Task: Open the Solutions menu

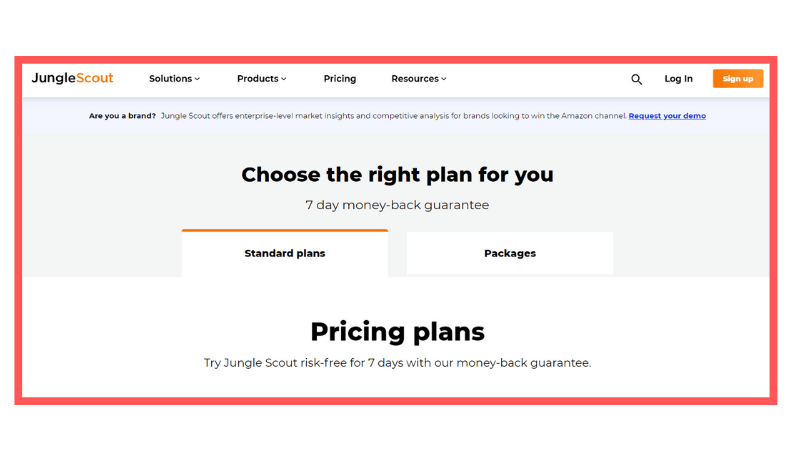Action: [x=170, y=79]
